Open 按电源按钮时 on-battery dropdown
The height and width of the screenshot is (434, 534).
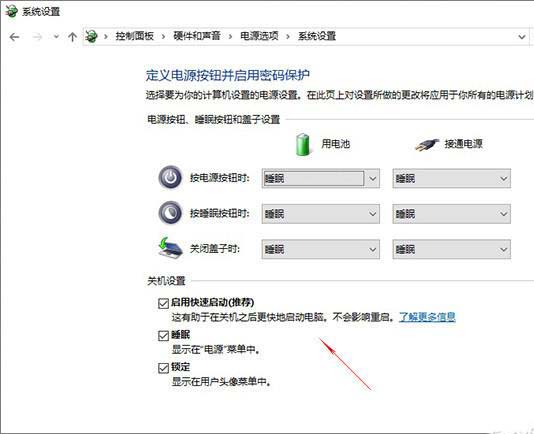coord(320,178)
